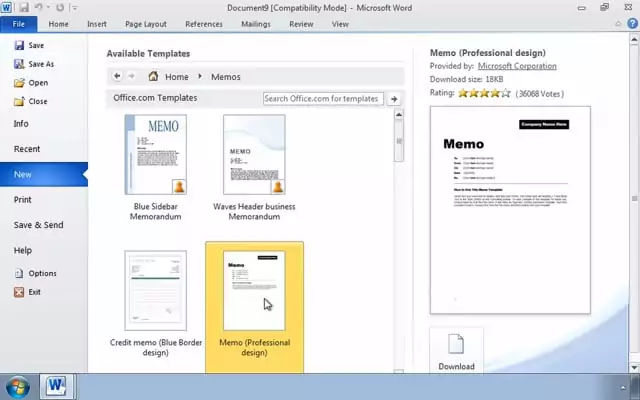
Task: Choose Exit in backstage menu
Action: (x=27, y=292)
